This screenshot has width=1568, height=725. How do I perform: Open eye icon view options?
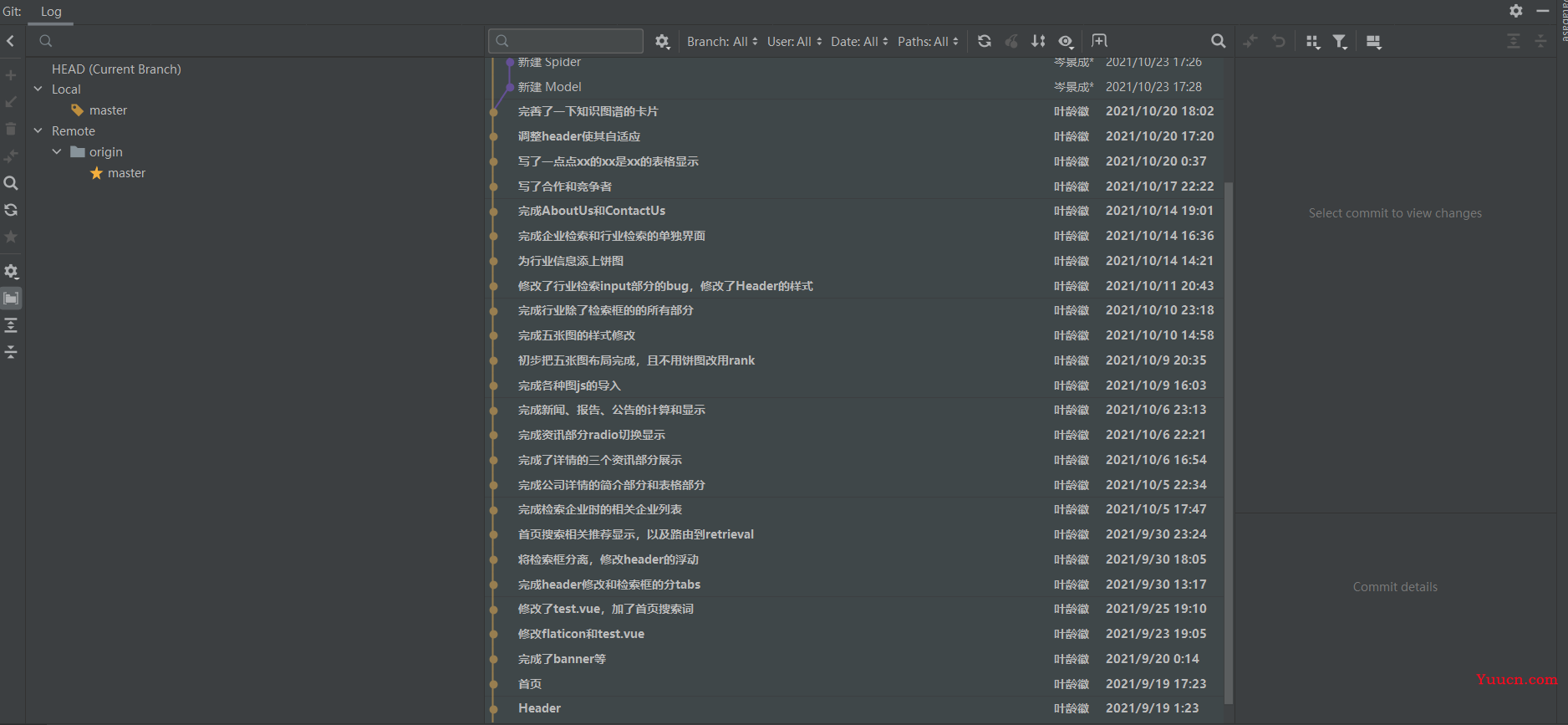coord(1066,41)
